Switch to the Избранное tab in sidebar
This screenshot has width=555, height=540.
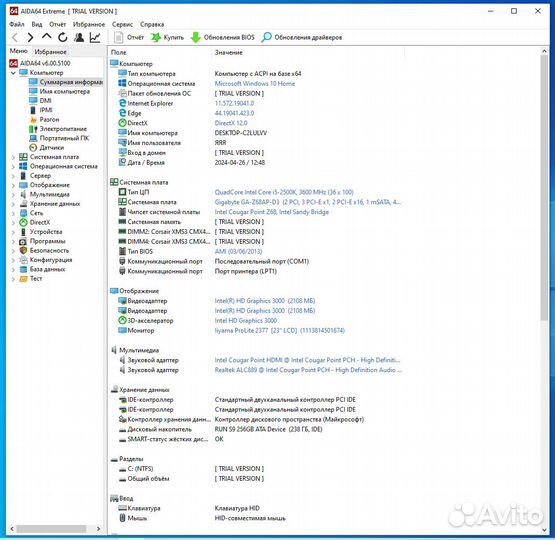click(51, 52)
